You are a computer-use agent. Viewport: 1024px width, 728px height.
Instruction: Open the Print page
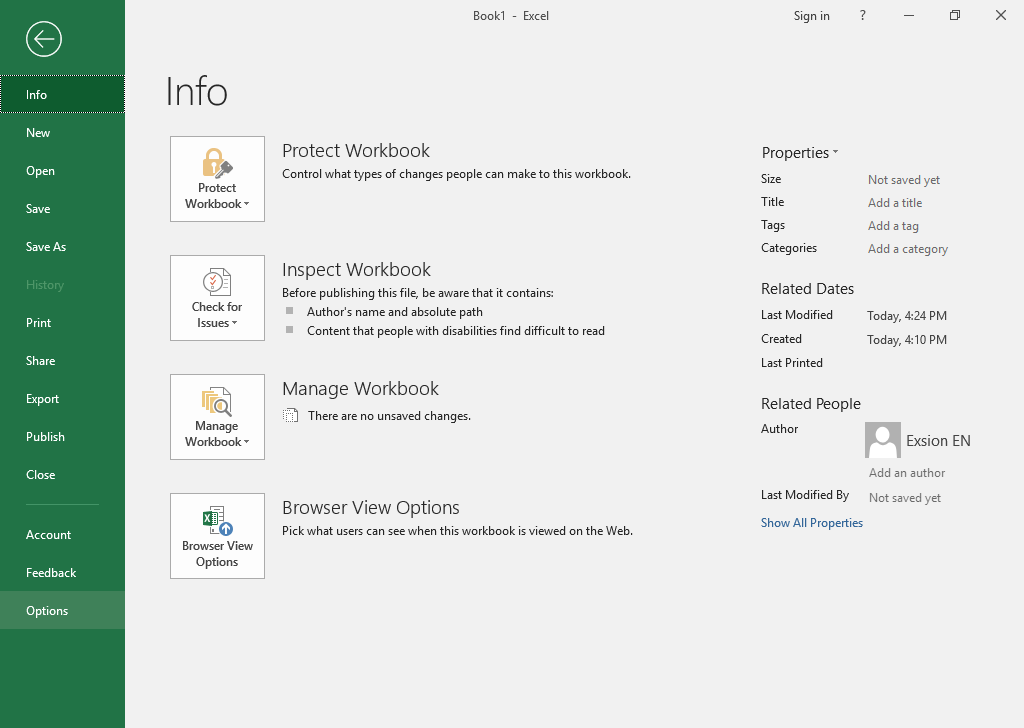pos(62,323)
